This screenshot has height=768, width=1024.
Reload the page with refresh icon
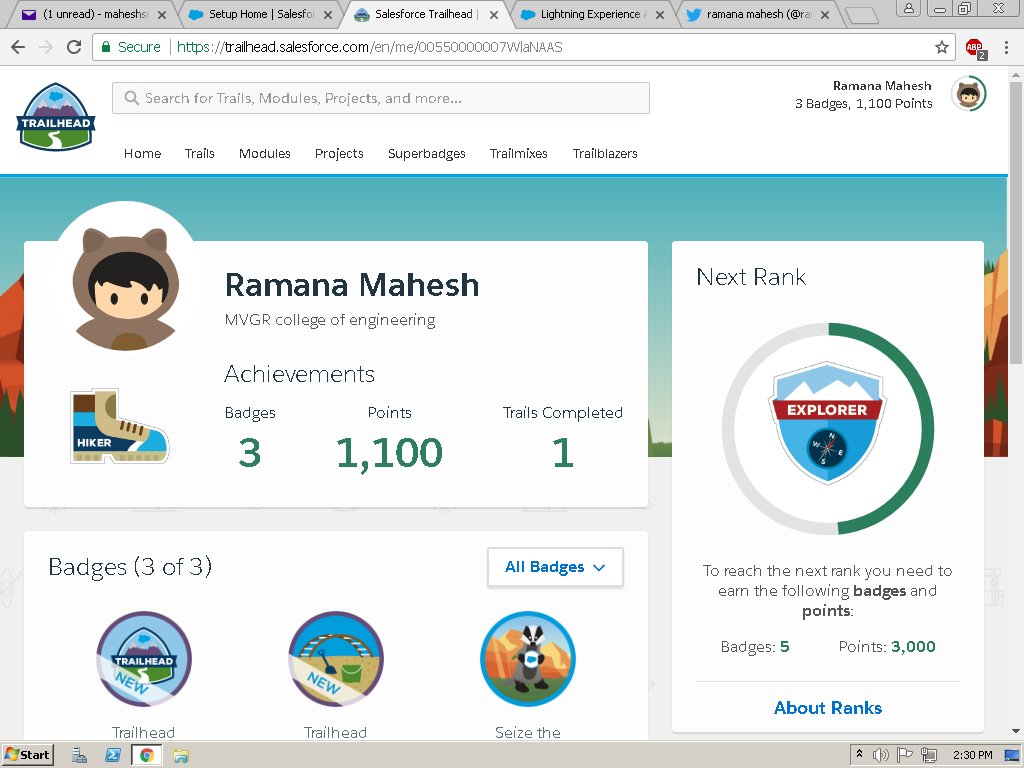tap(74, 47)
